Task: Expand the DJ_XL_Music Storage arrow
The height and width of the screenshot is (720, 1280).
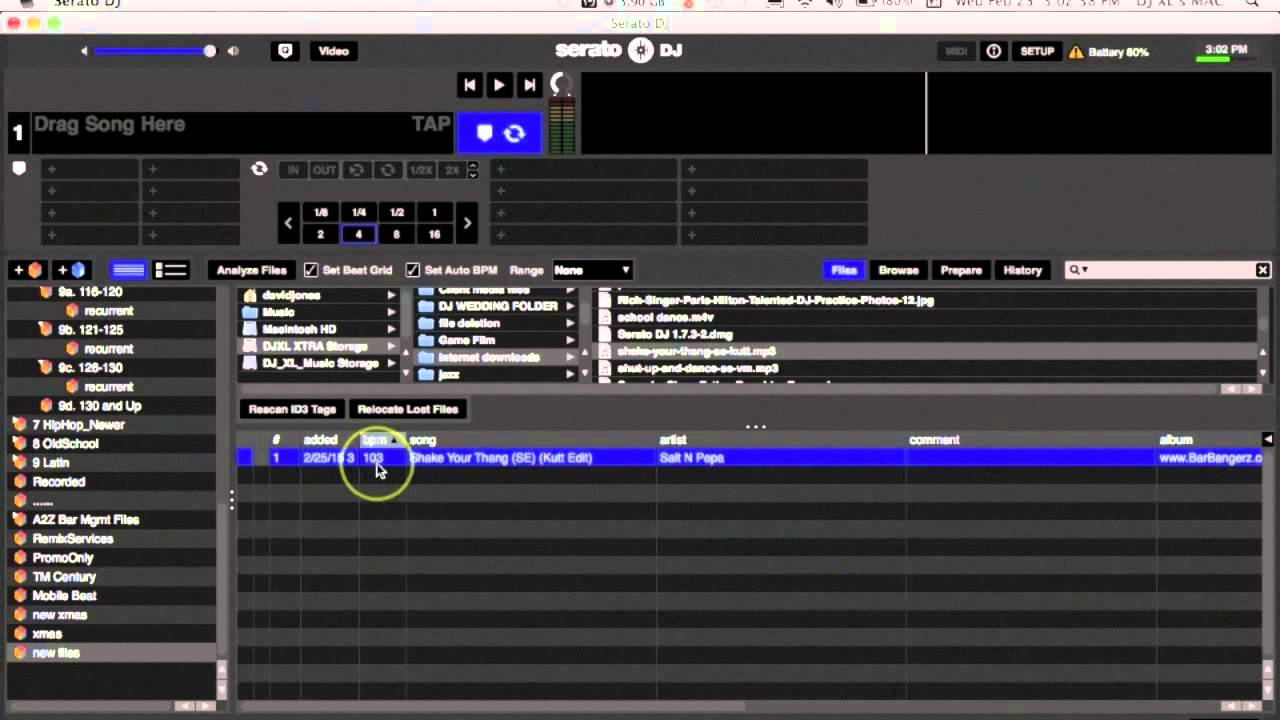Action: pos(391,363)
